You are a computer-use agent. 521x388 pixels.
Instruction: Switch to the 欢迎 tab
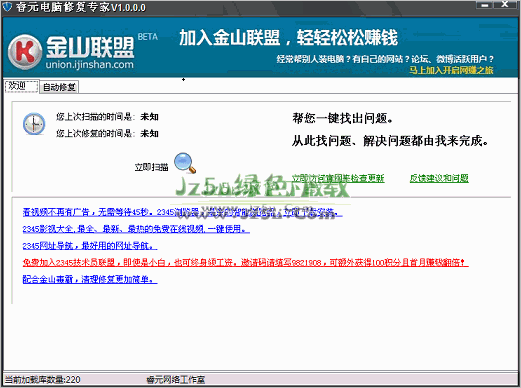21,86
